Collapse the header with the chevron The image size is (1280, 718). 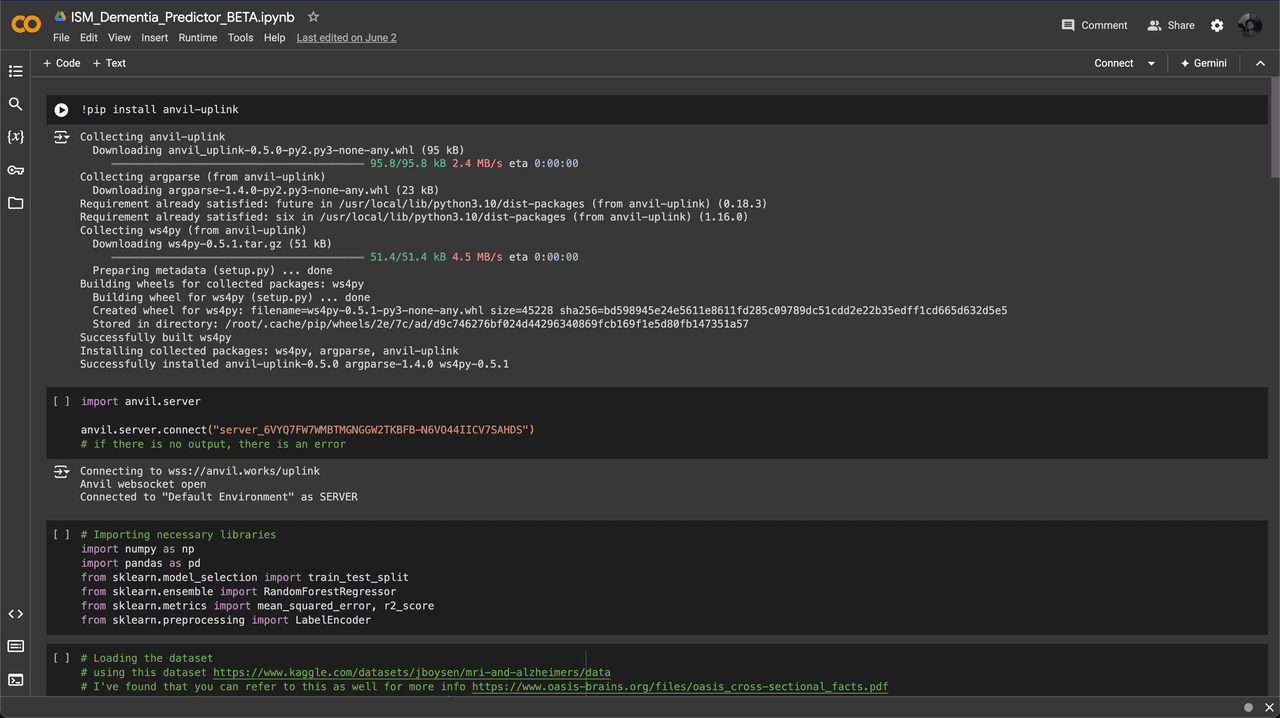tap(1260, 63)
